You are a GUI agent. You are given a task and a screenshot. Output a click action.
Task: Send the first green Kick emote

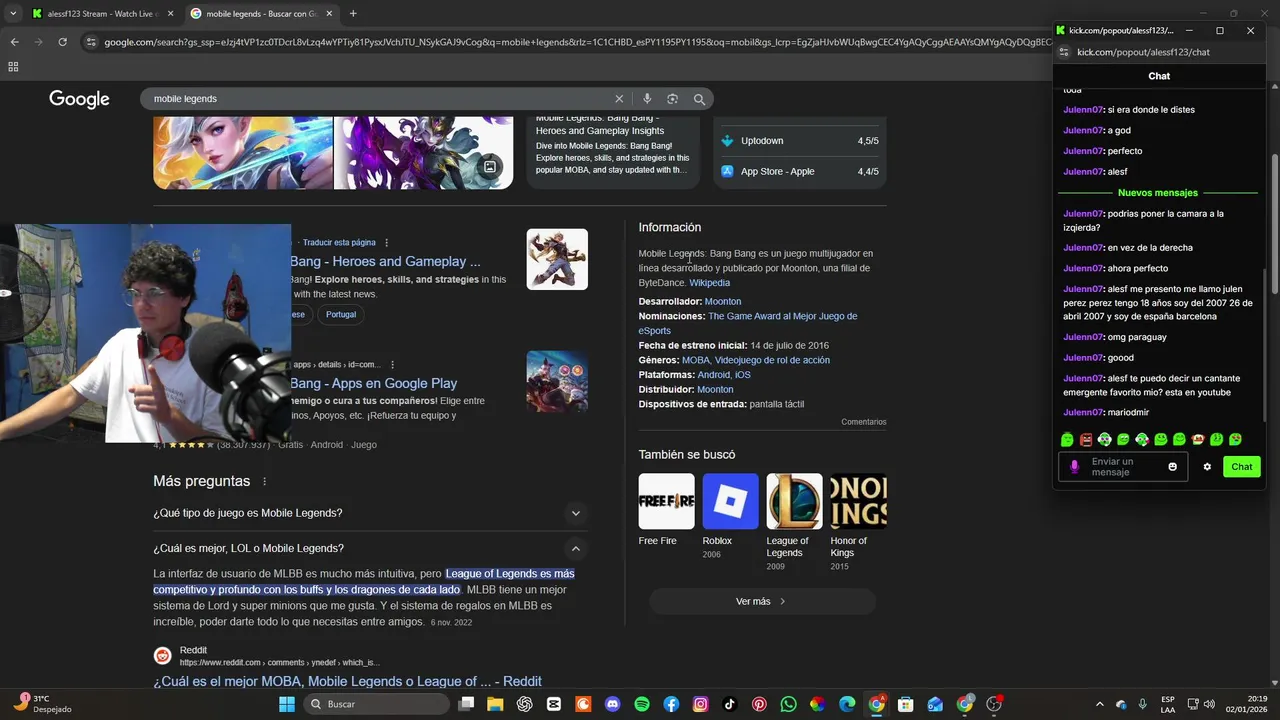pos(1067,440)
